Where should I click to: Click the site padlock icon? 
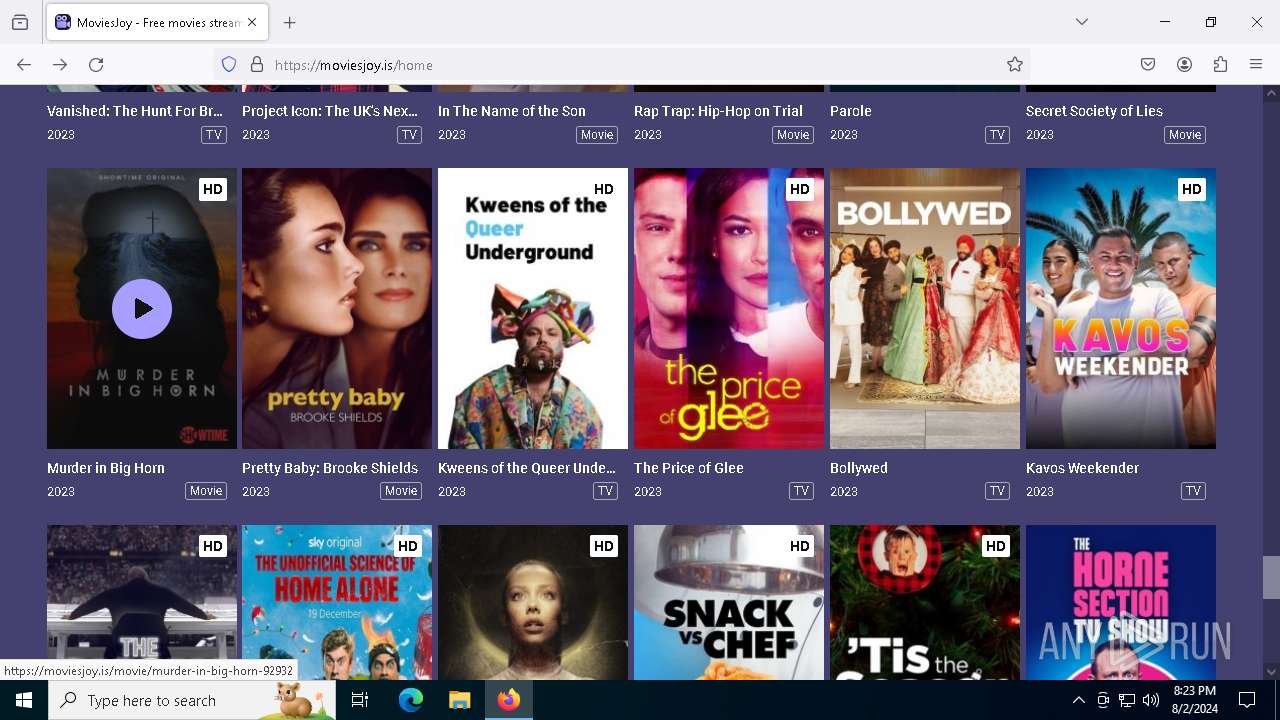(257, 65)
